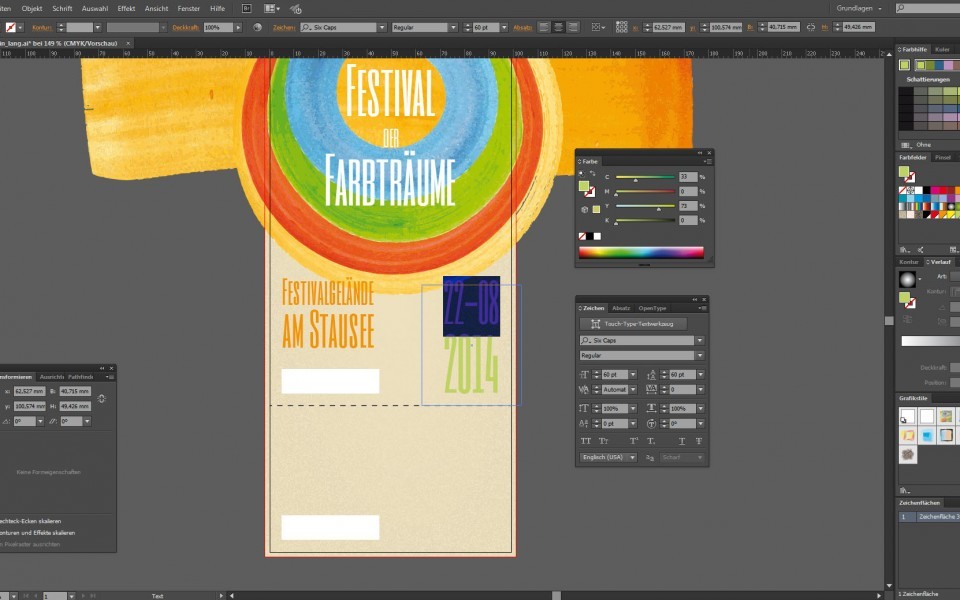The height and width of the screenshot is (600, 960).
Task: Open the font style dropdown in control bar
Action: tap(453, 28)
